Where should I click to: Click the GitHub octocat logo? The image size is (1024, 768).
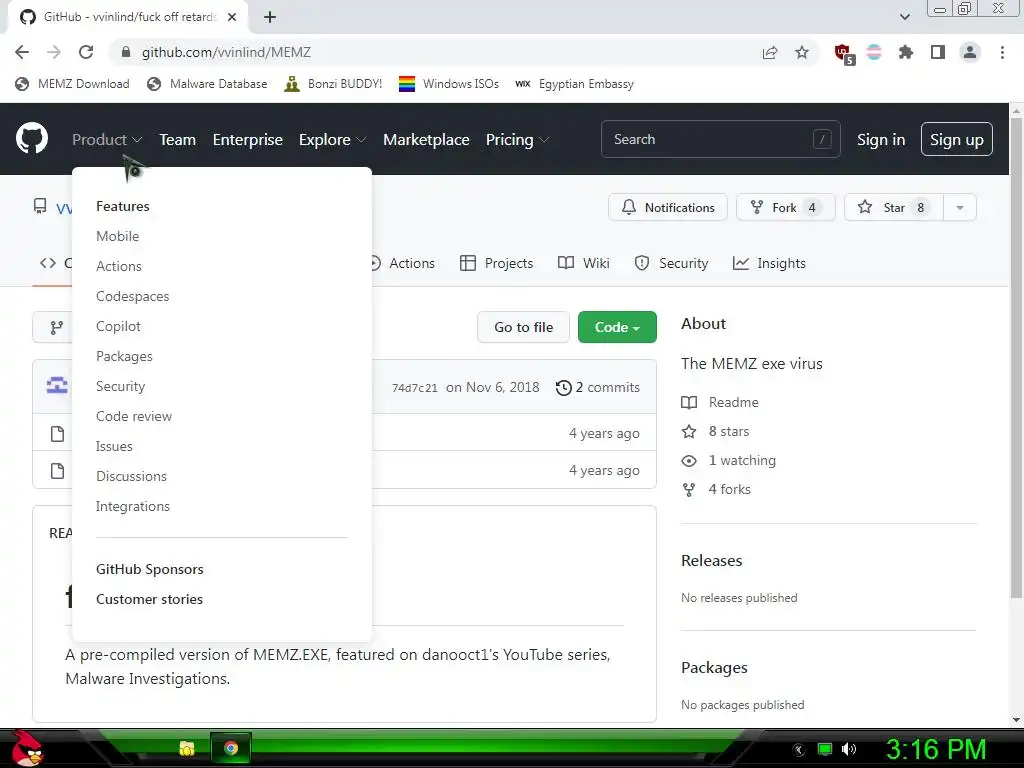click(x=32, y=138)
